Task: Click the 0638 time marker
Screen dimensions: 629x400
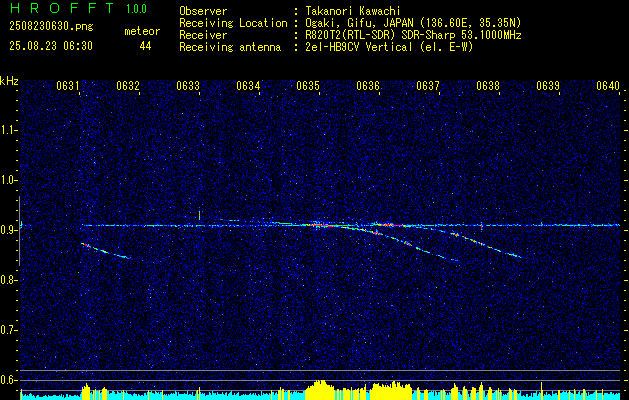Action: (488, 85)
